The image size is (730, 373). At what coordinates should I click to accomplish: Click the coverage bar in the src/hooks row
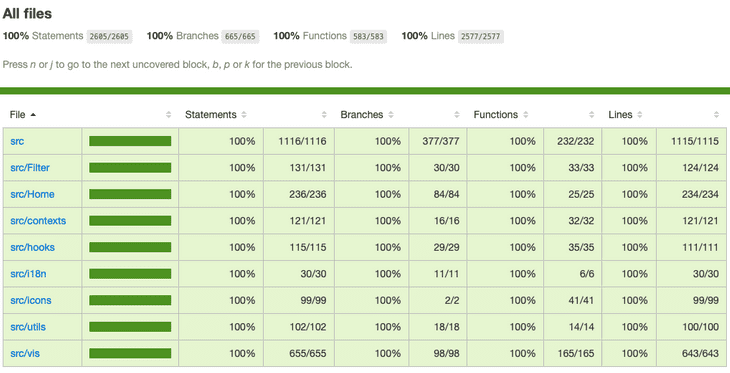(130, 248)
